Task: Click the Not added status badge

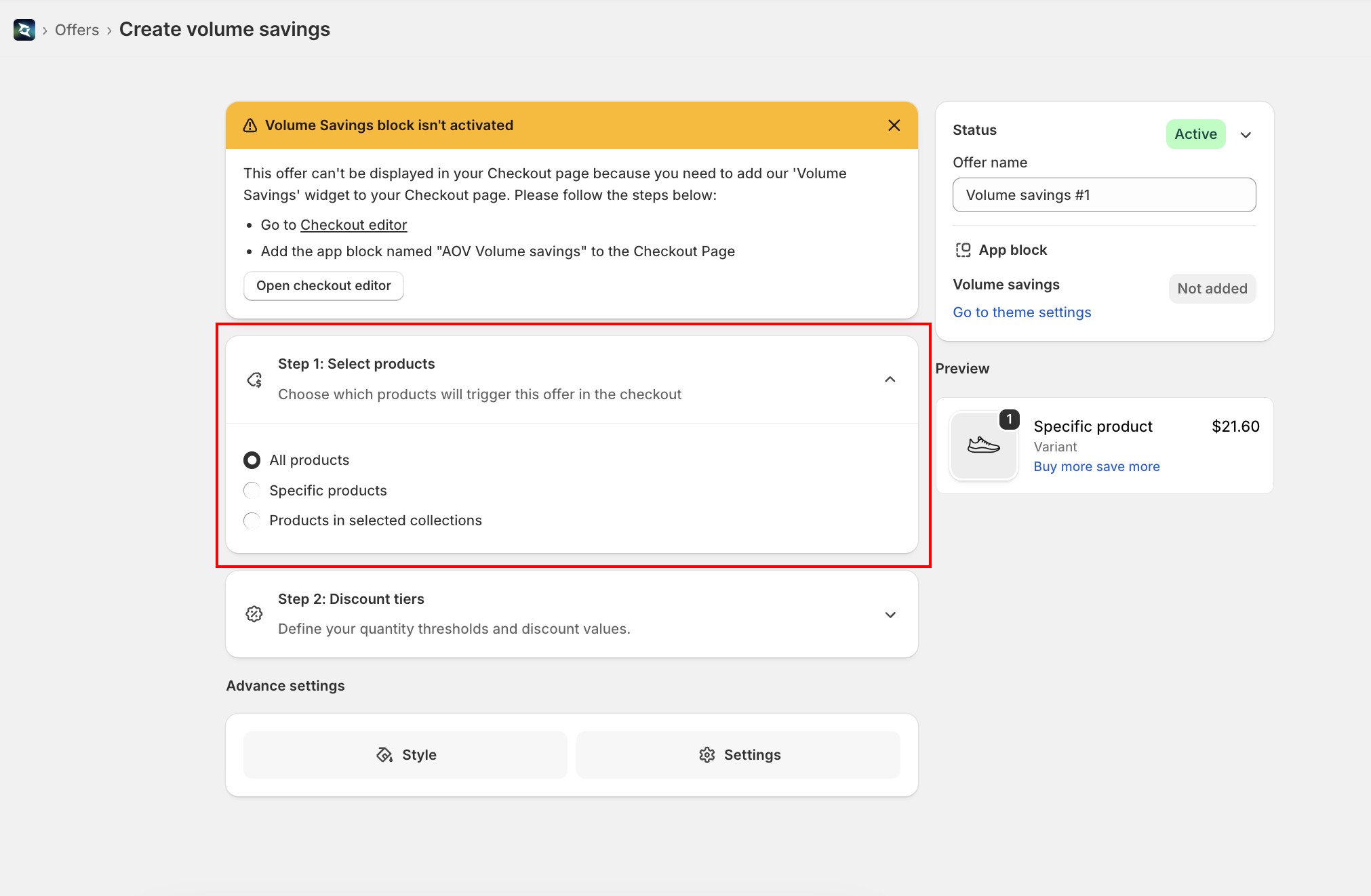Action: [x=1212, y=289]
